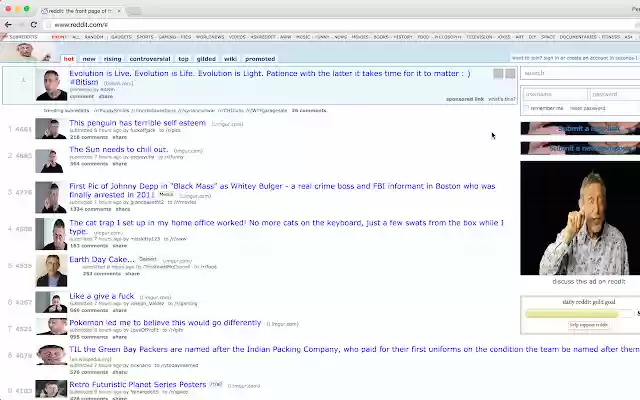This screenshot has height=400, width=640.
Task: Open TIL the Green Bay Packers post
Action: pos(354,349)
